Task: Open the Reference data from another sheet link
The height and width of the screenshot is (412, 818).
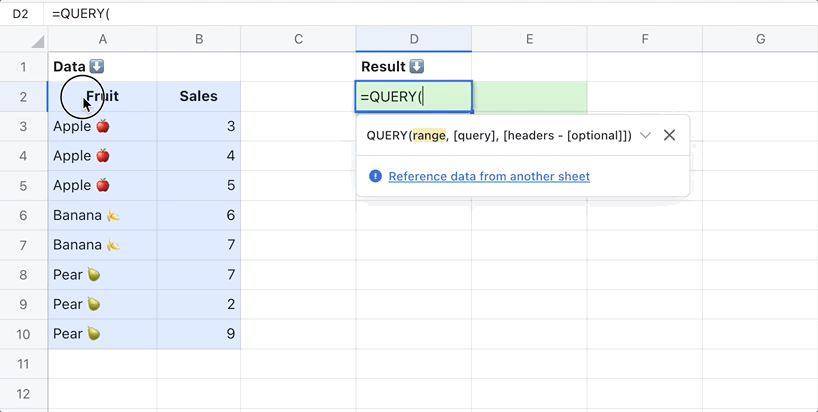Action: [x=489, y=176]
